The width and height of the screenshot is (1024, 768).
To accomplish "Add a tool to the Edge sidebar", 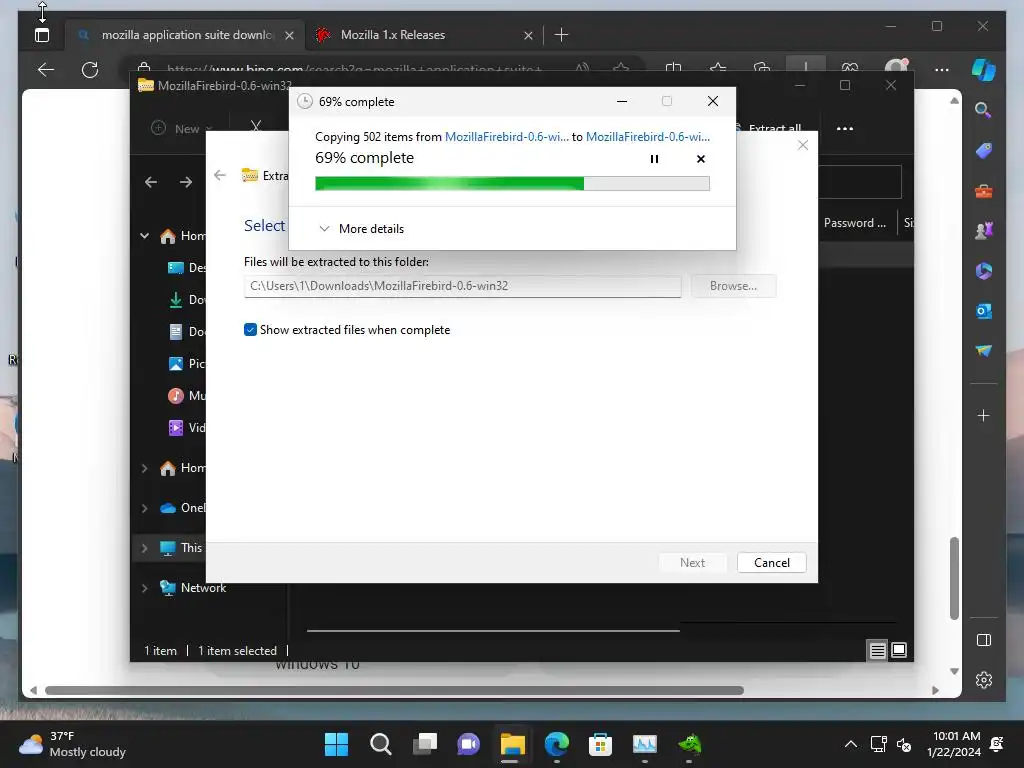I will (x=984, y=415).
